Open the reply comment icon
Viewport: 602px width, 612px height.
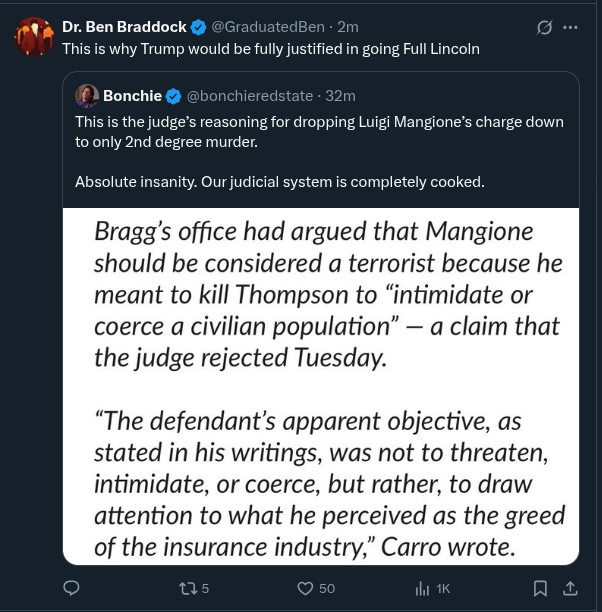pyautogui.click(x=71, y=588)
